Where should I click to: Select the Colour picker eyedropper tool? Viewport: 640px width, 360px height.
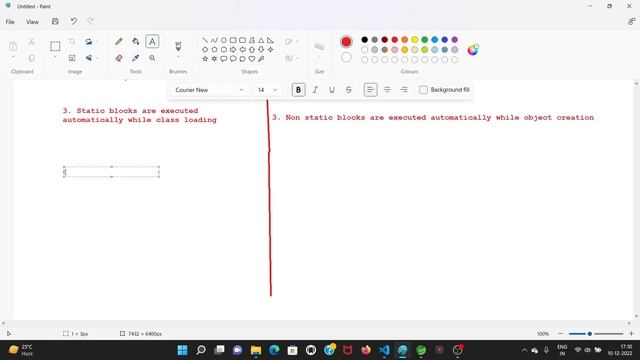(136, 58)
